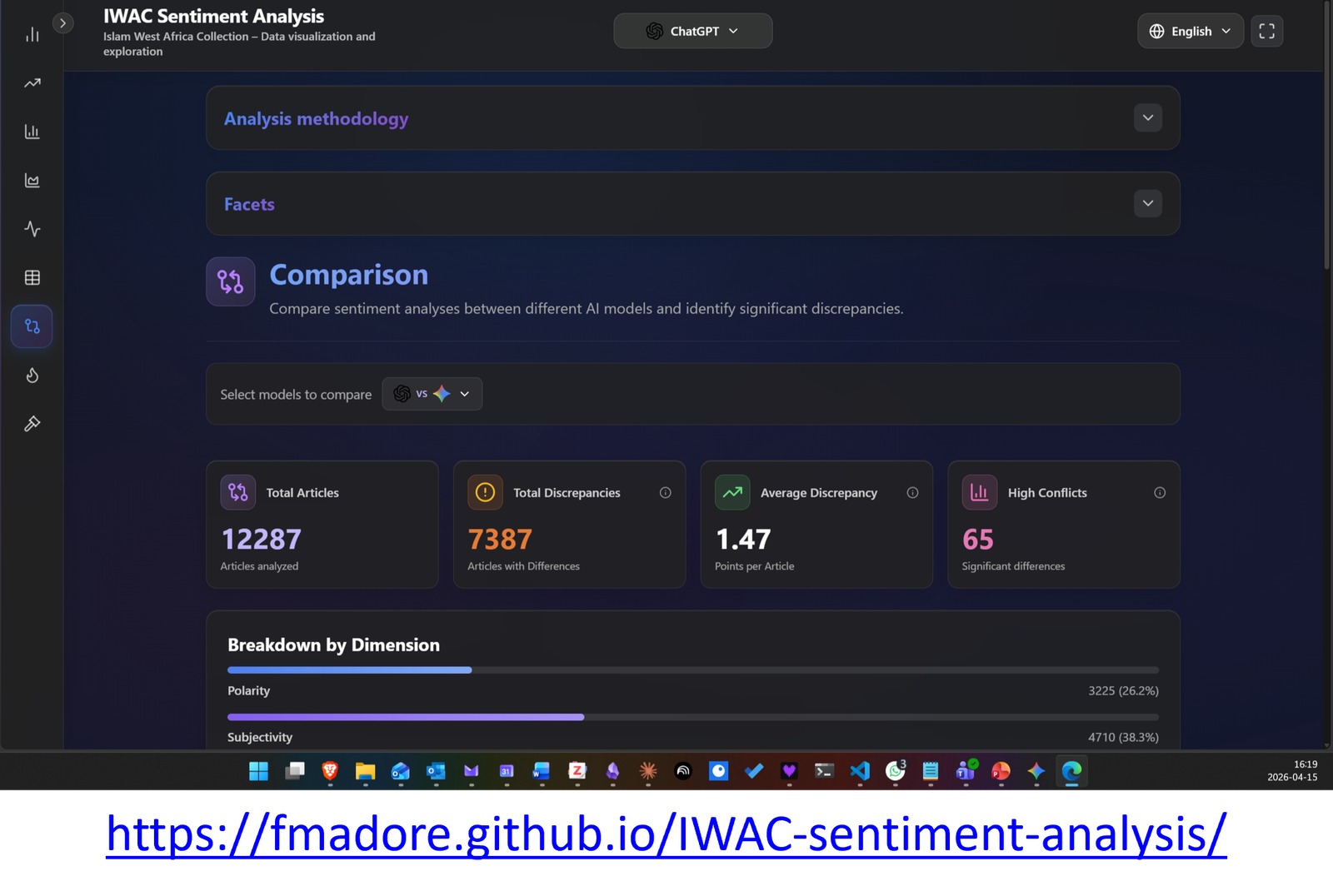Open Task View in the taskbar
The width and height of the screenshot is (1333, 896).
tap(295, 771)
